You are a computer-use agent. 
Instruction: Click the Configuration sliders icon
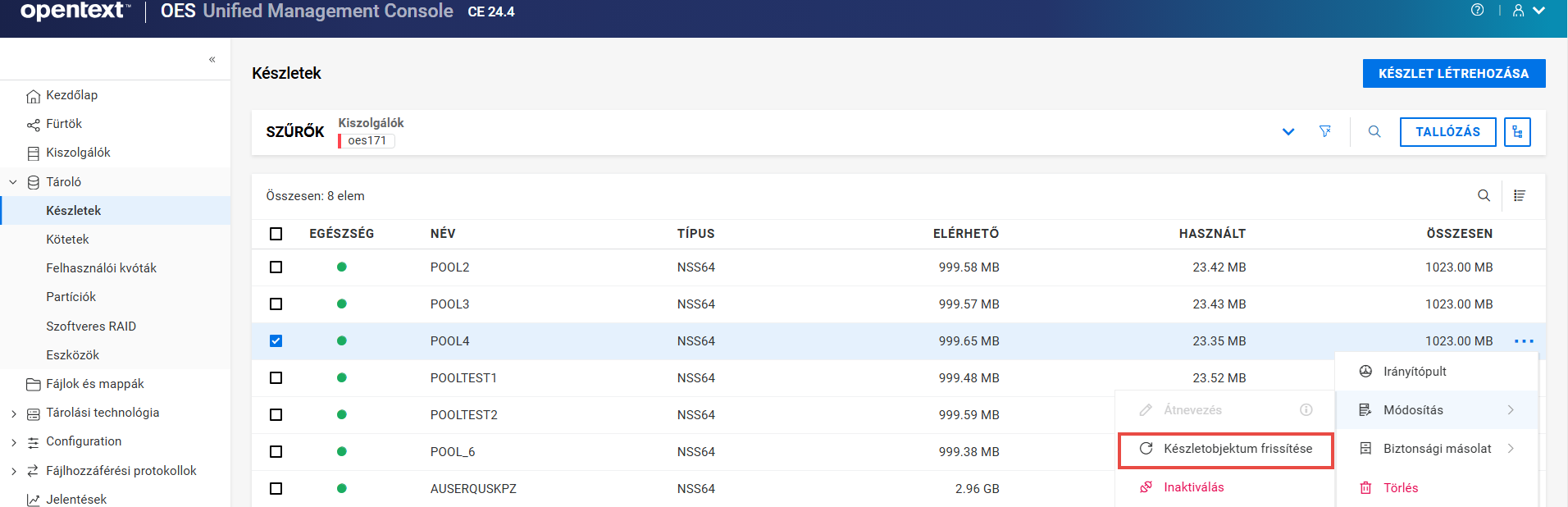point(34,442)
